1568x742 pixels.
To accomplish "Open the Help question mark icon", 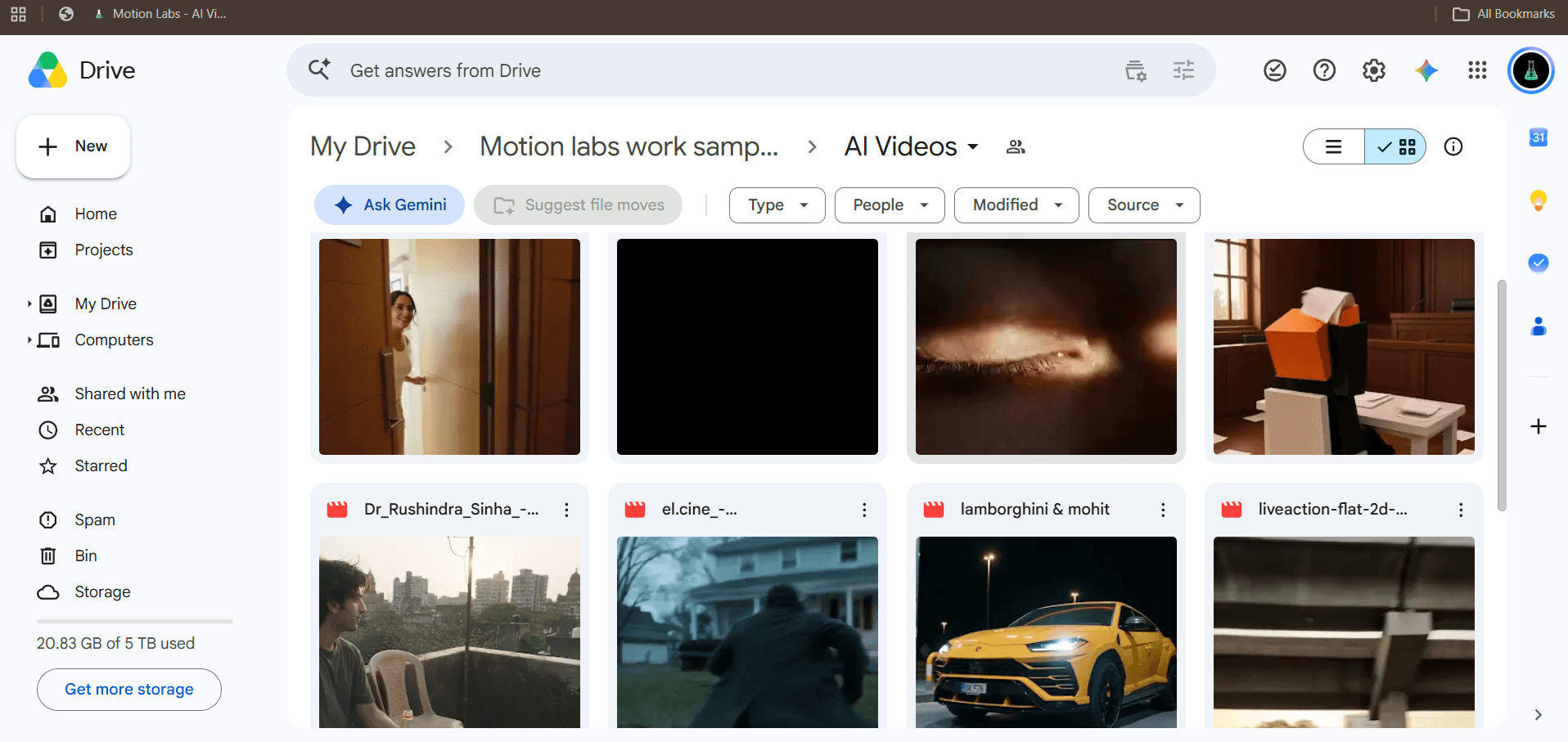I will (1324, 70).
